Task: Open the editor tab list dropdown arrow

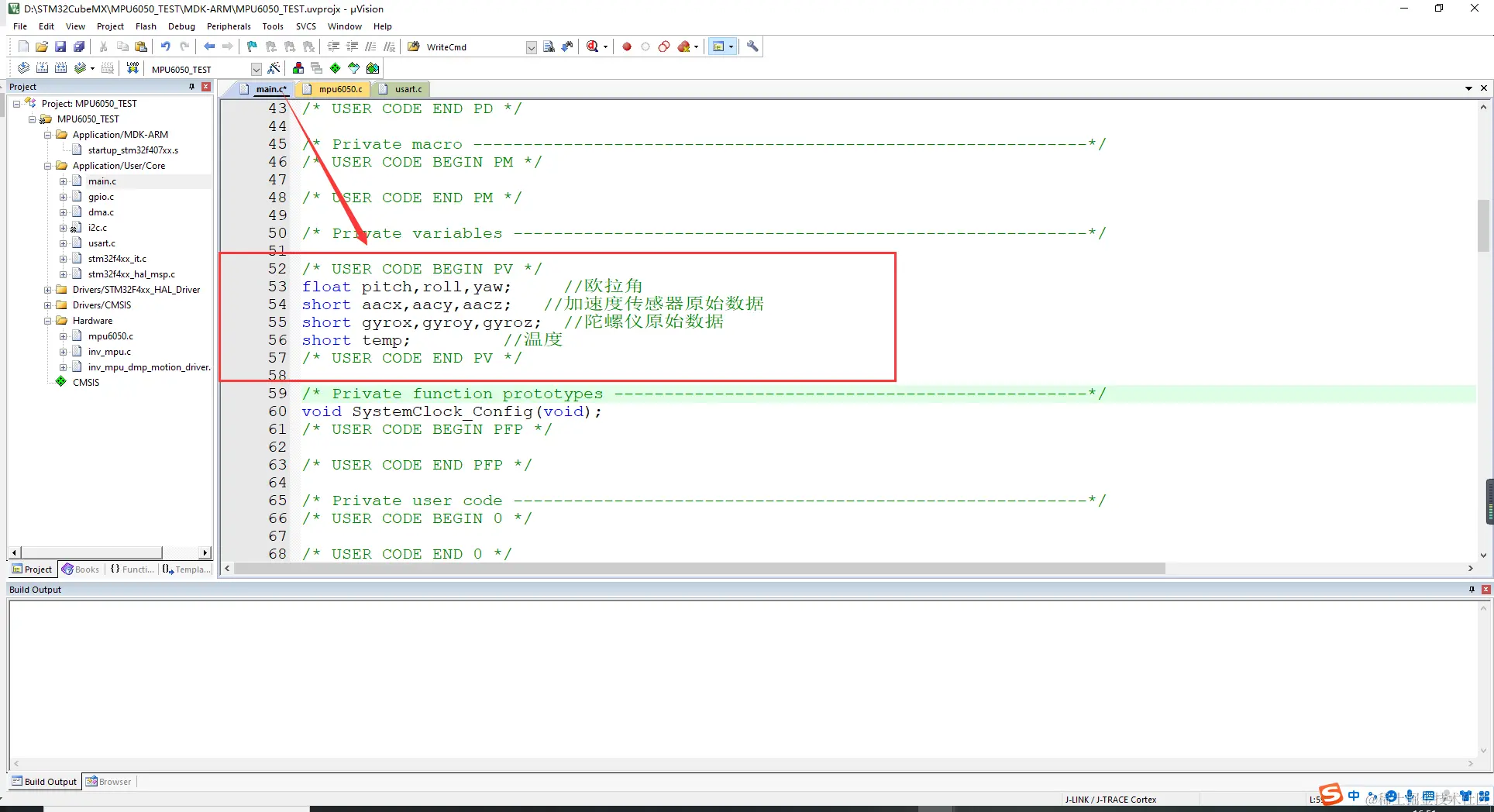Action: (1468, 88)
